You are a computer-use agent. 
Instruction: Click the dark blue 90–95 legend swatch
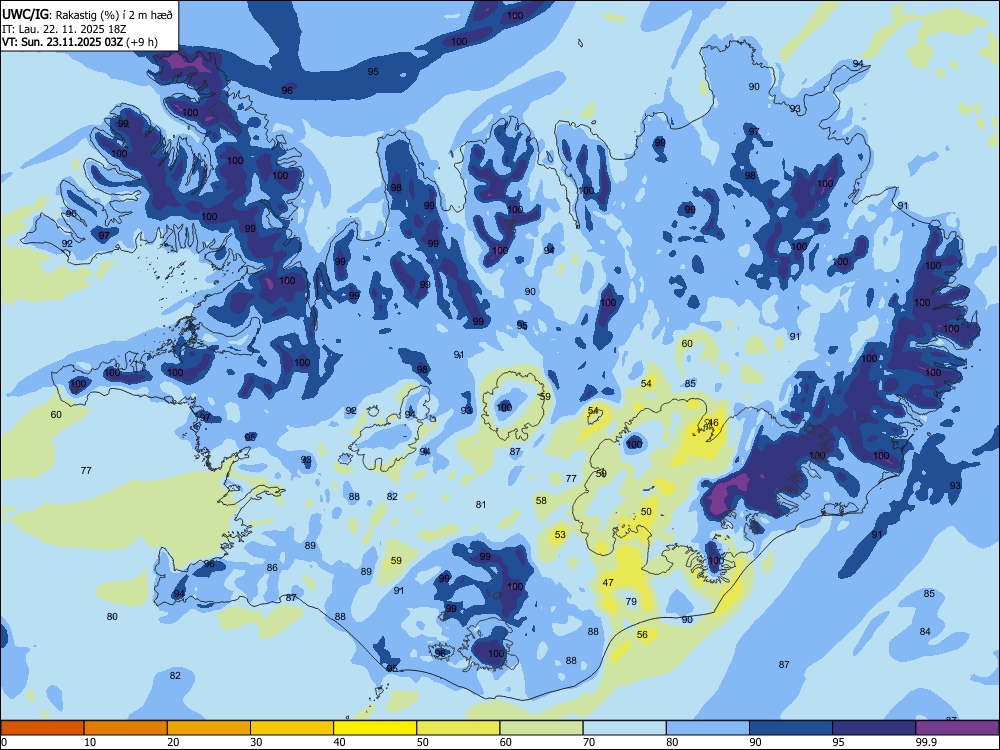click(x=791, y=728)
